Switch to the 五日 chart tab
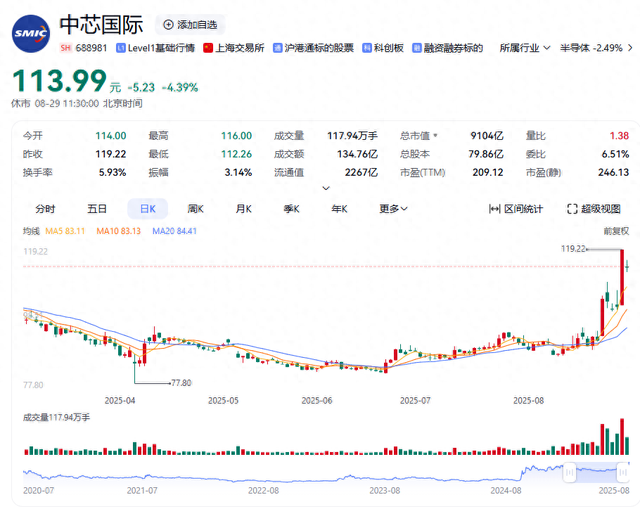 click(97, 209)
